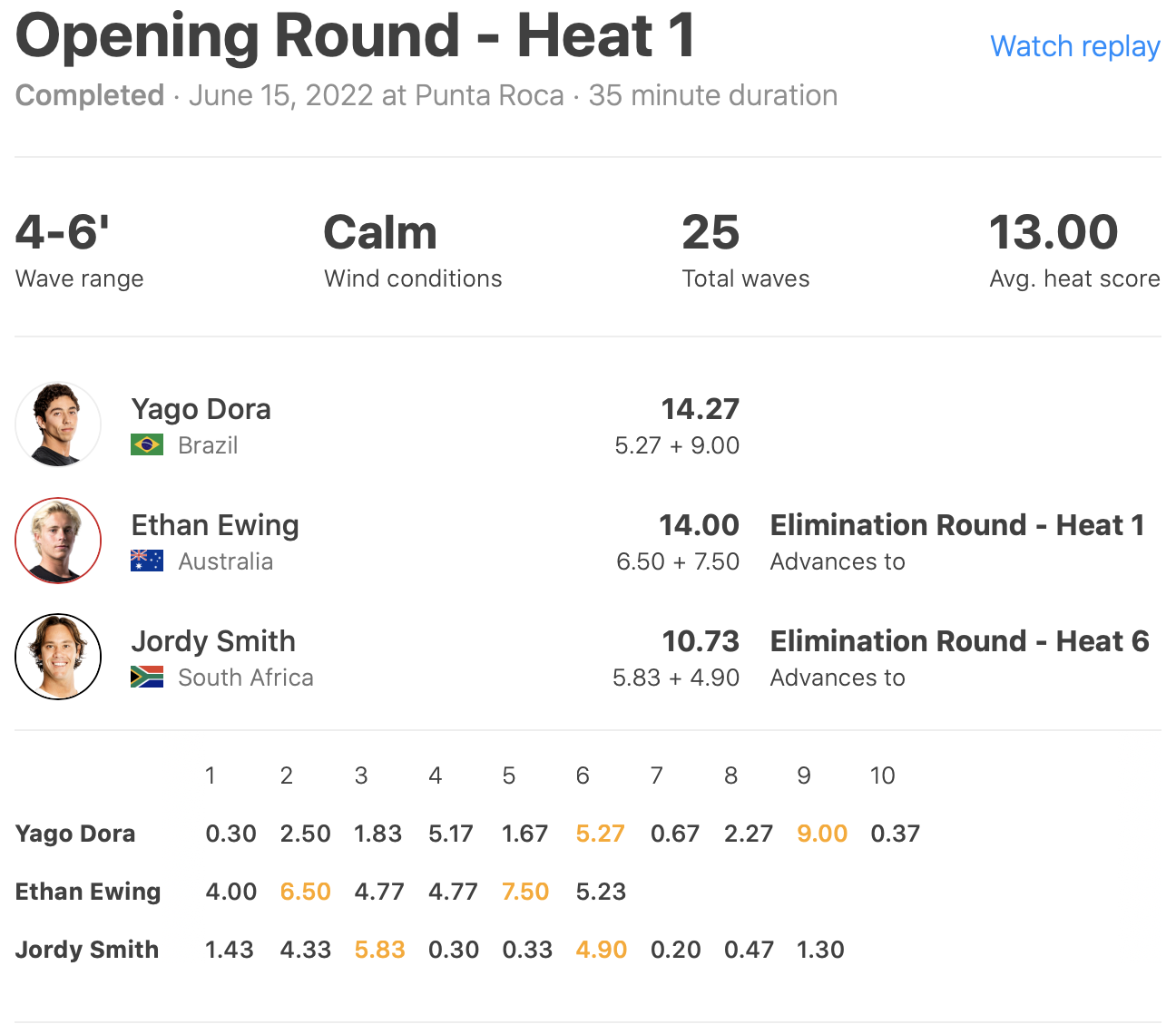Open Jordy Smith's profile photo

[58, 657]
